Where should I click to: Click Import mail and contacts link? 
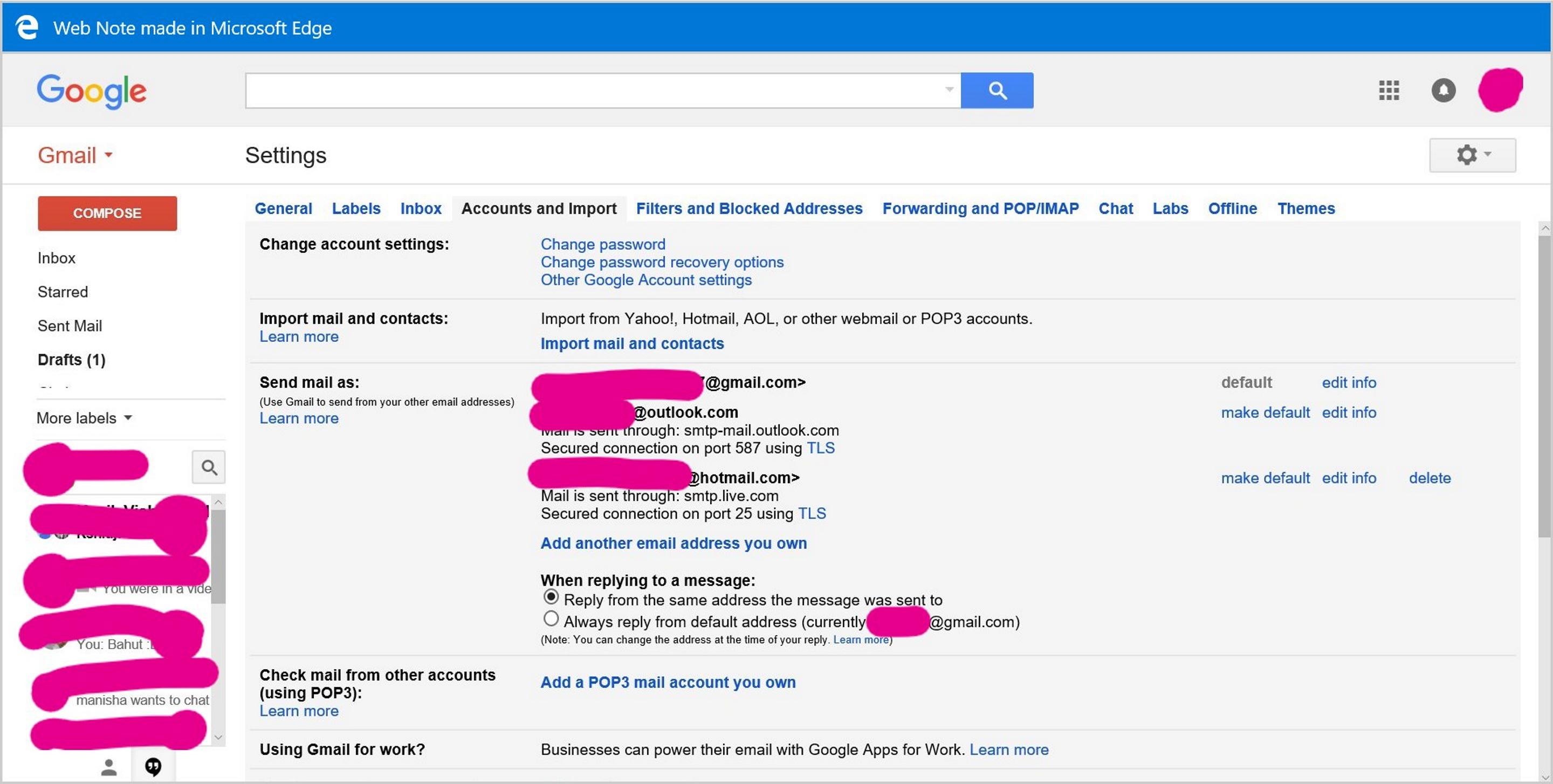pos(632,343)
